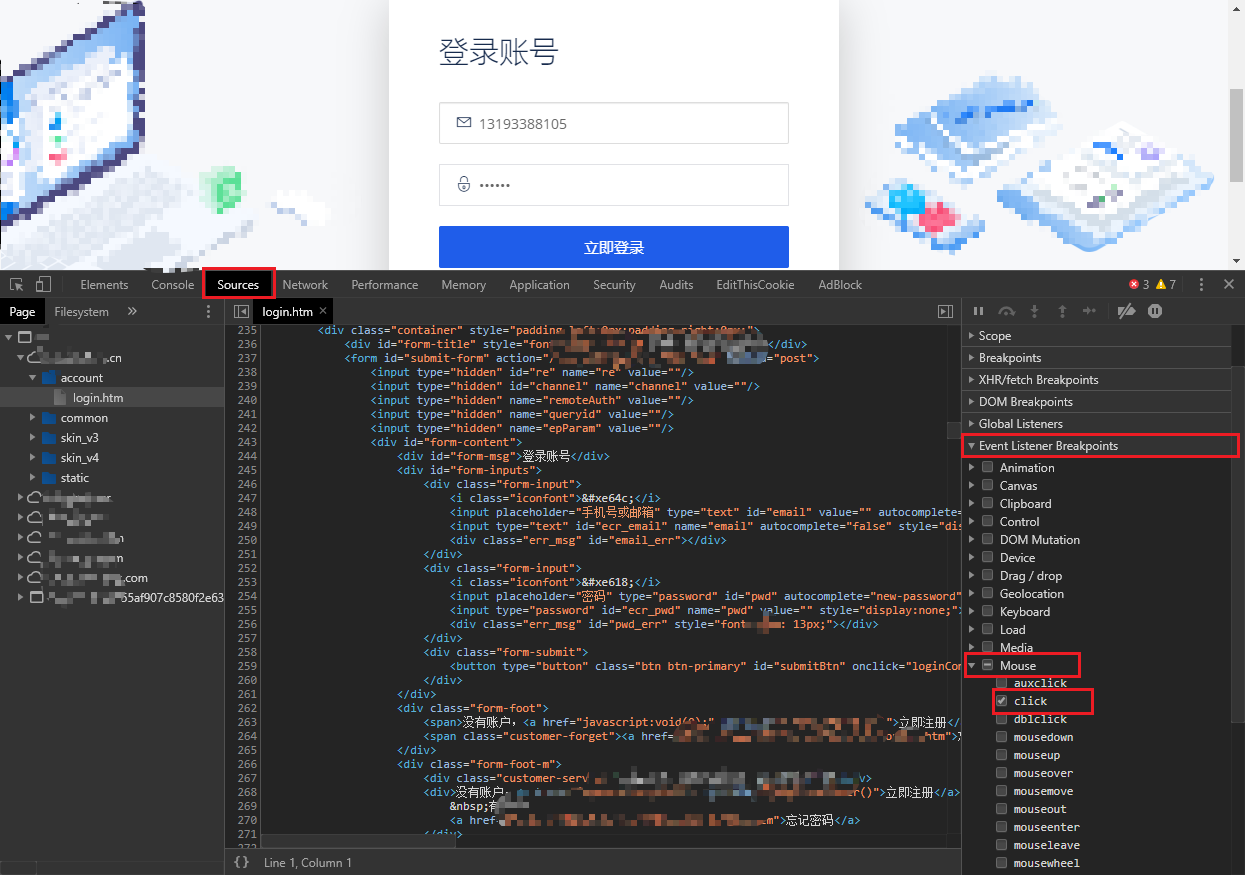The image size is (1245, 875).
Task: Hide the debugger sidebar toggle icon
Action: [x=945, y=312]
